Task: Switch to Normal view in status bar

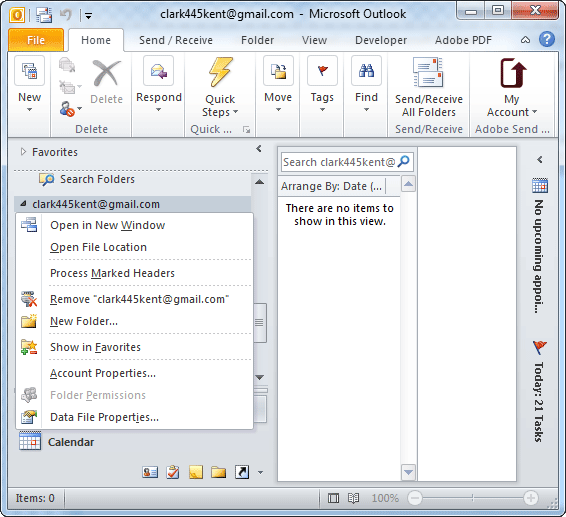Action: [x=333, y=498]
